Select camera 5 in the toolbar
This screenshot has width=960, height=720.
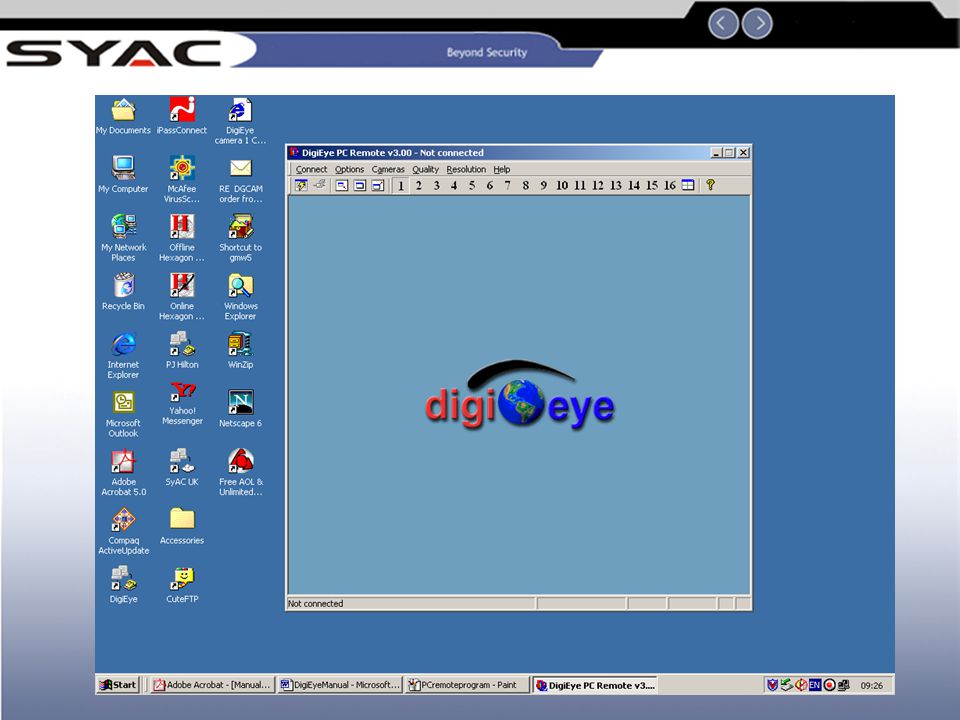tap(471, 185)
